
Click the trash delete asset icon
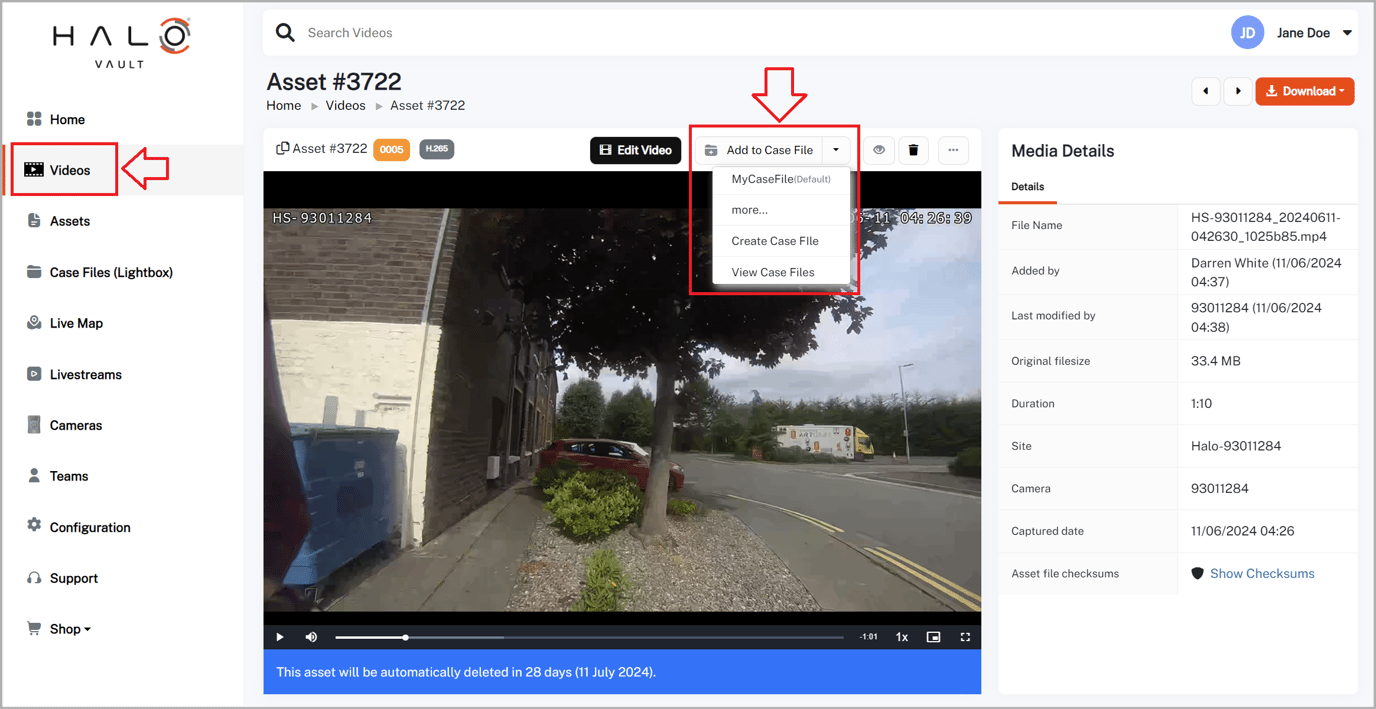click(x=913, y=150)
